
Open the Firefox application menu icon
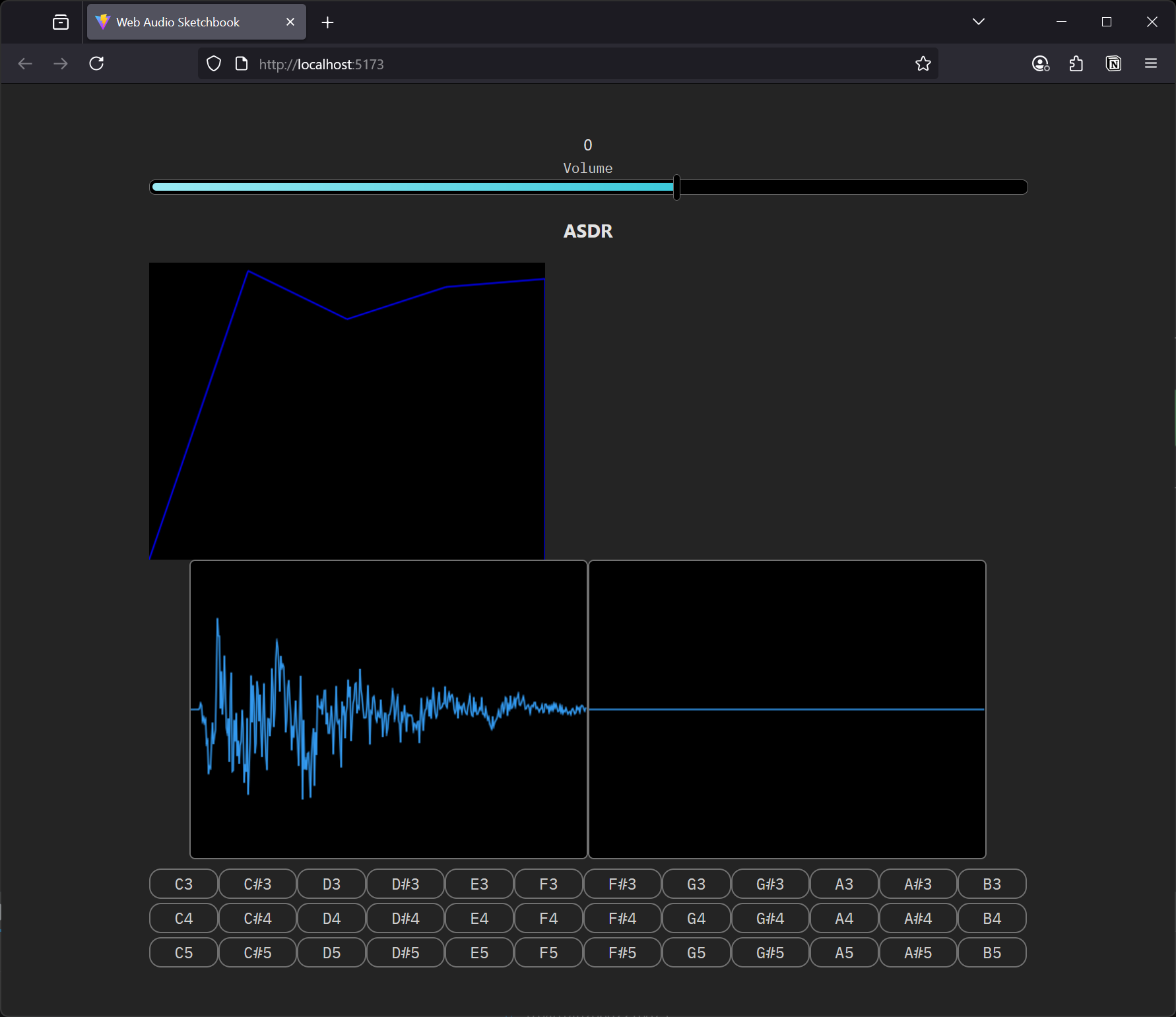coord(1150,63)
